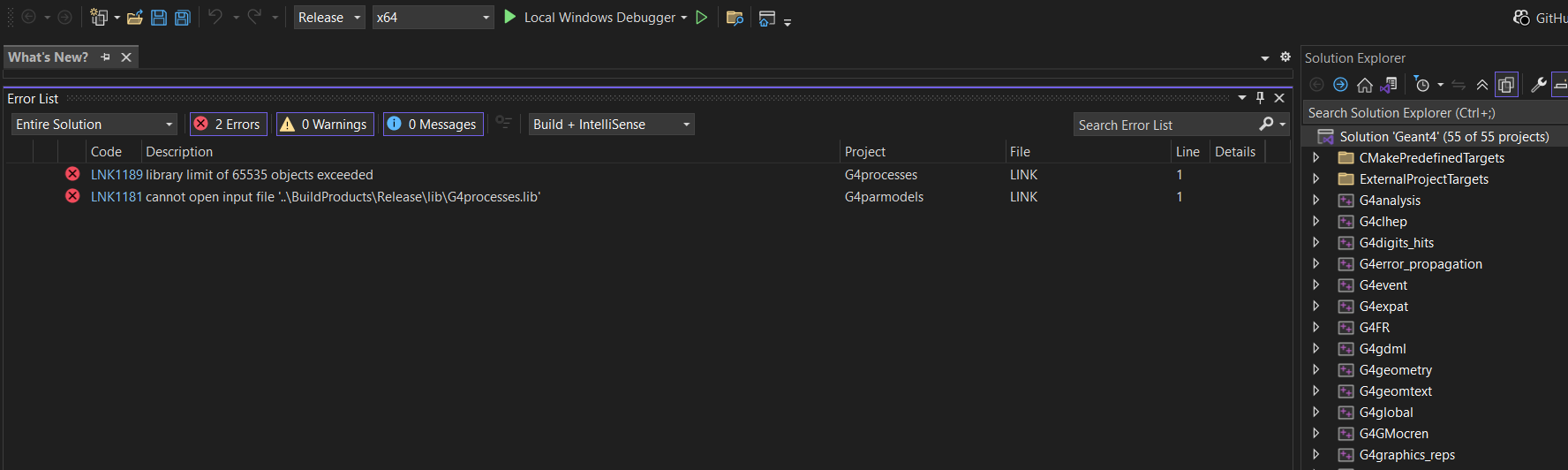This screenshot has height=470, width=1568.
Task: Click the Local Windows Debugger button
Action: click(593, 18)
